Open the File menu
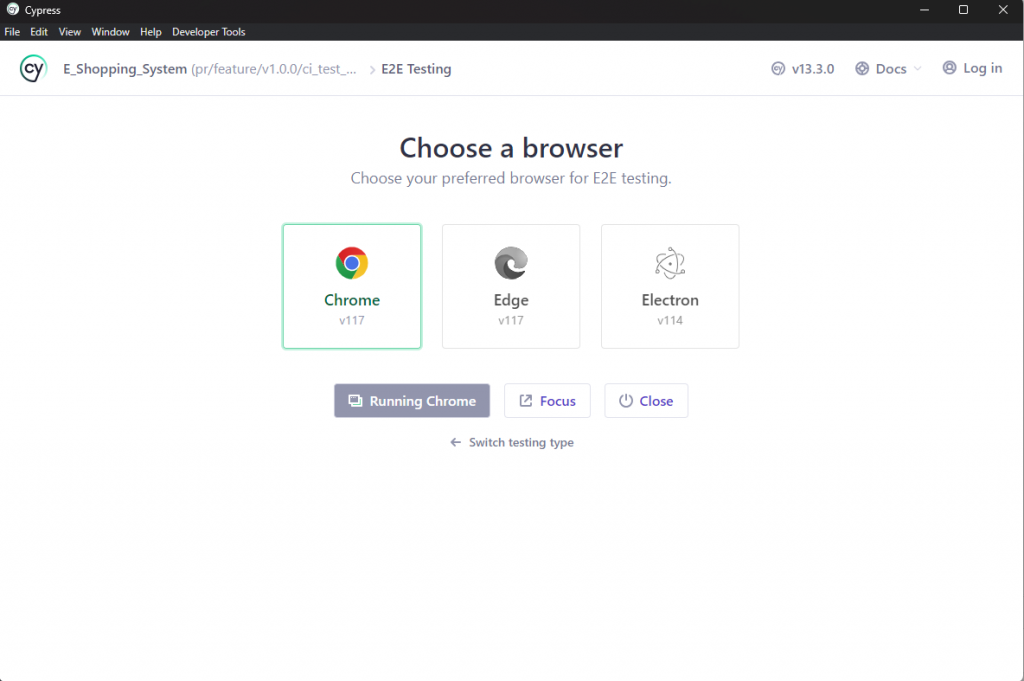1024x681 pixels. click(12, 32)
